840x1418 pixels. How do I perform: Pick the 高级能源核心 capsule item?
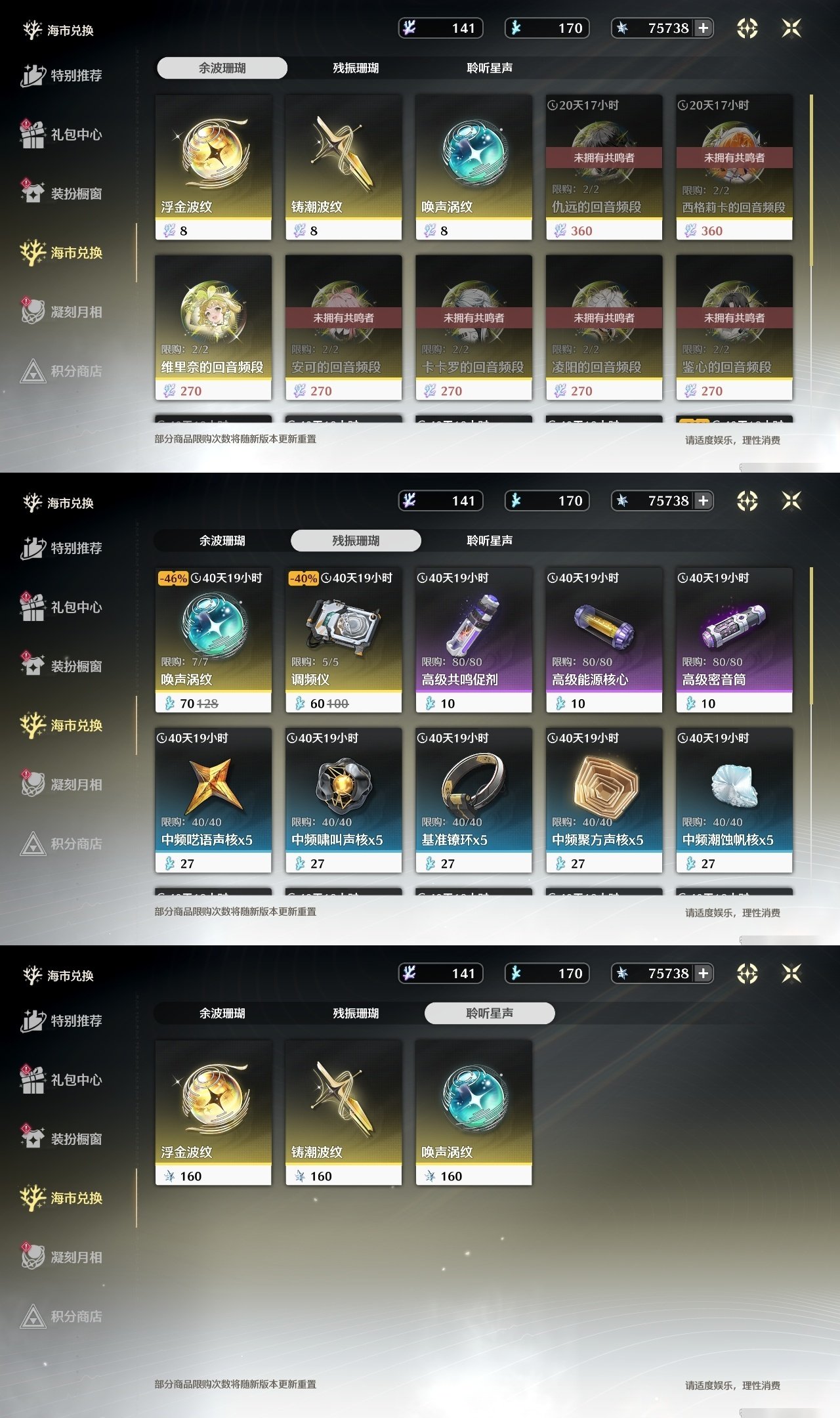pos(604,640)
